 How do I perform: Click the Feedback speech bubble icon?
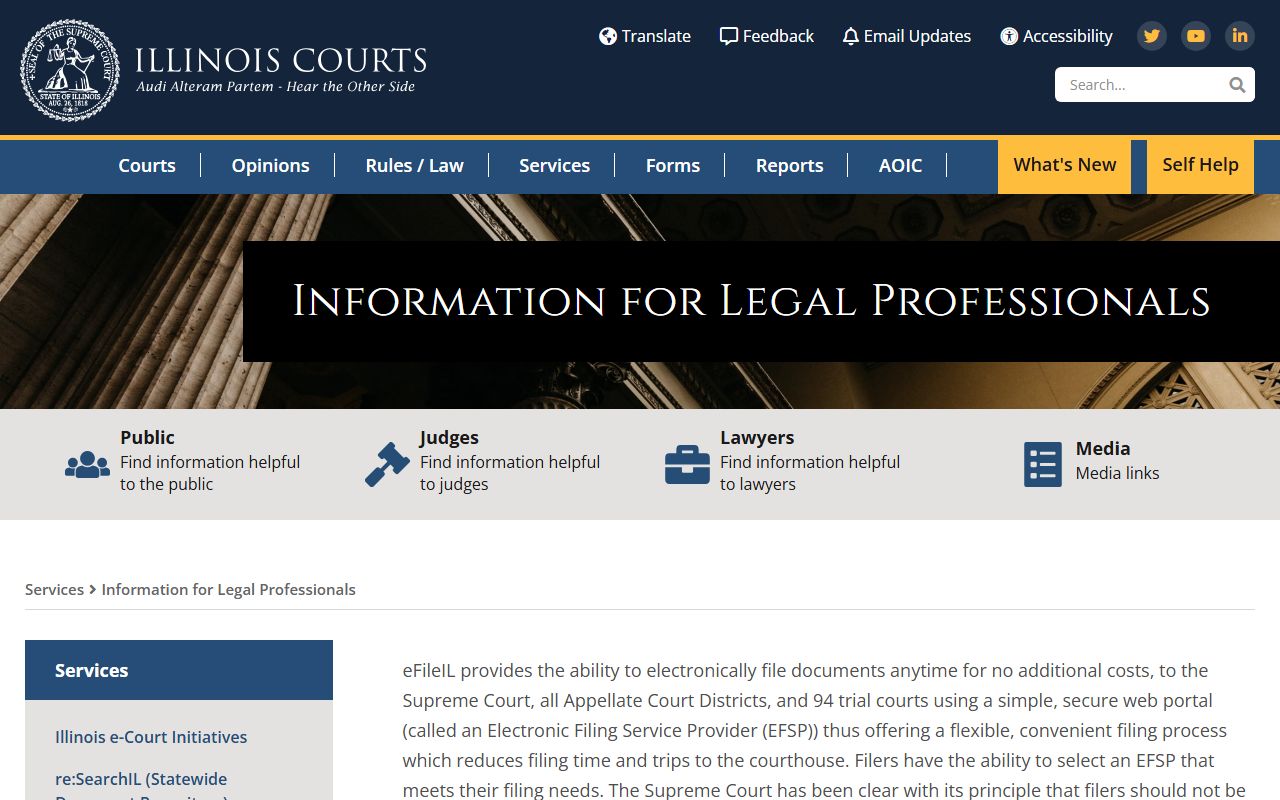(x=729, y=36)
